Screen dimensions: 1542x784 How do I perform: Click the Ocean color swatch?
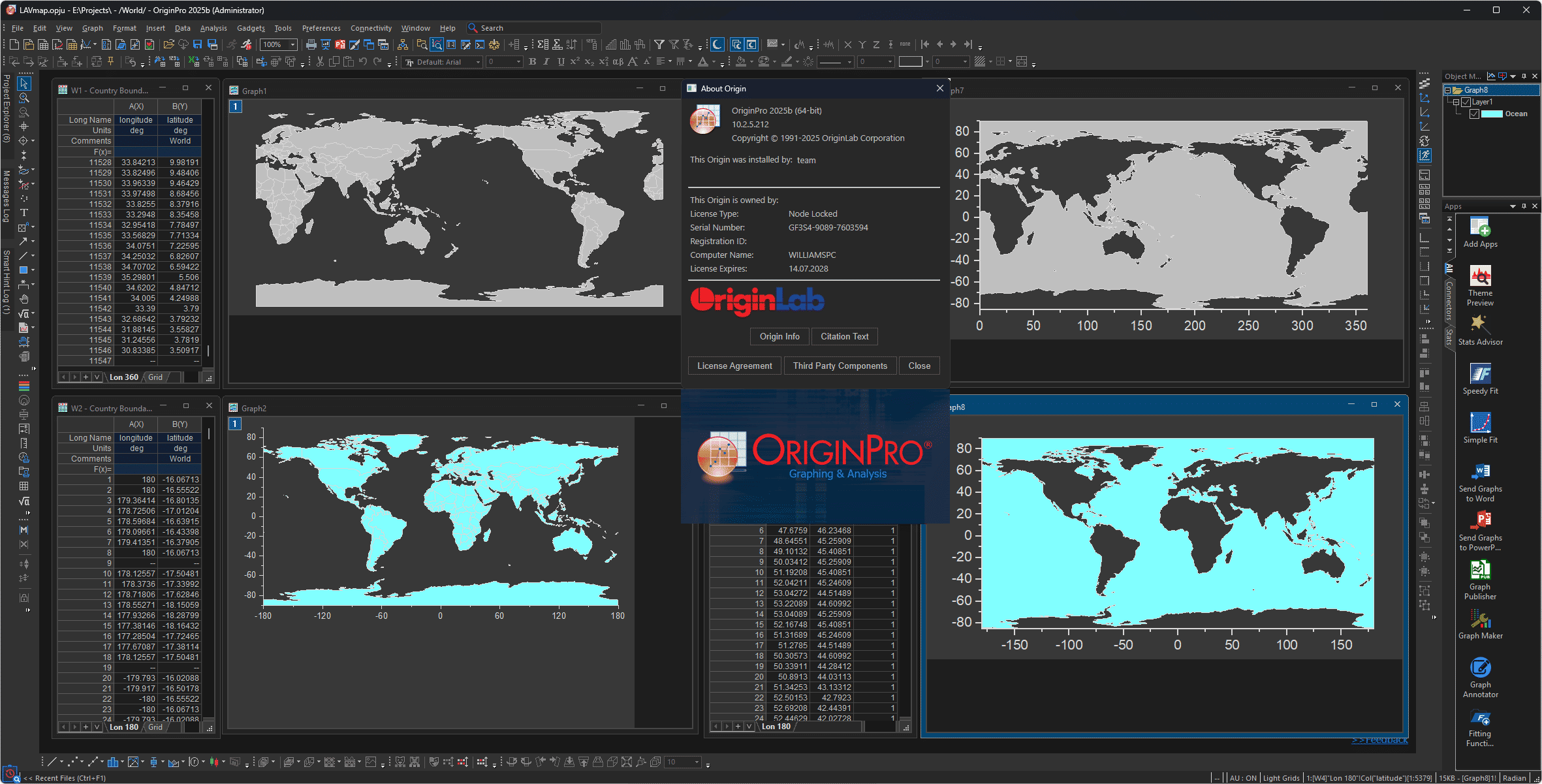(x=1492, y=114)
